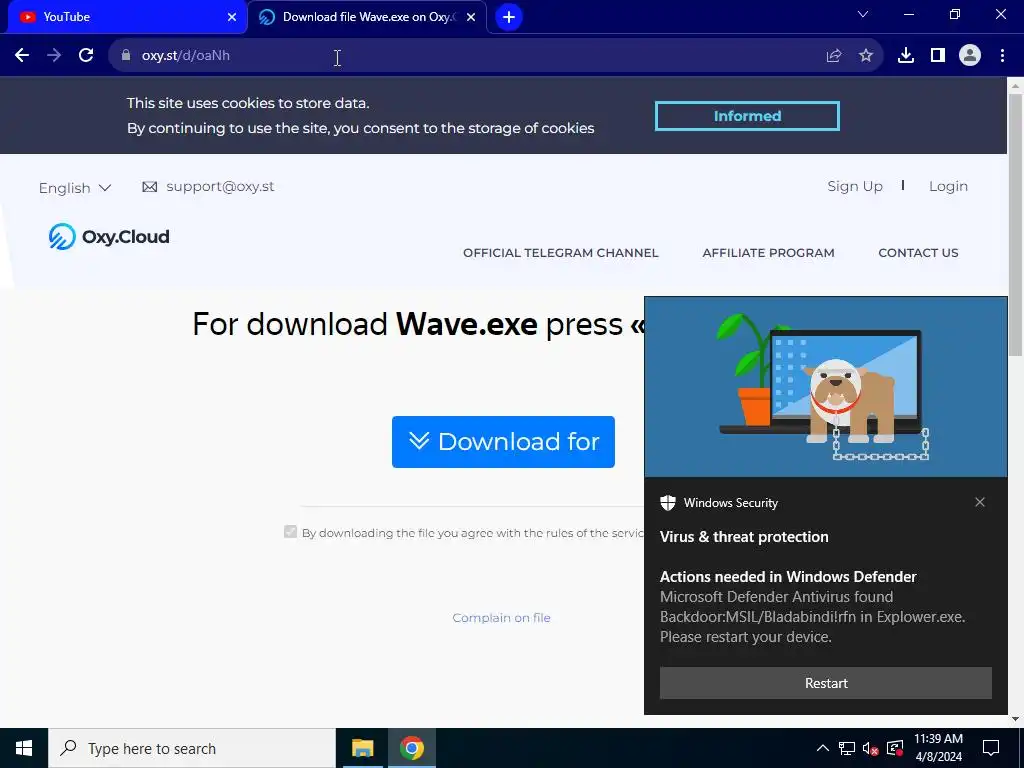Image resolution: width=1024 pixels, height=768 pixels.
Task: Bookmark this page with the star icon
Action: click(866, 56)
